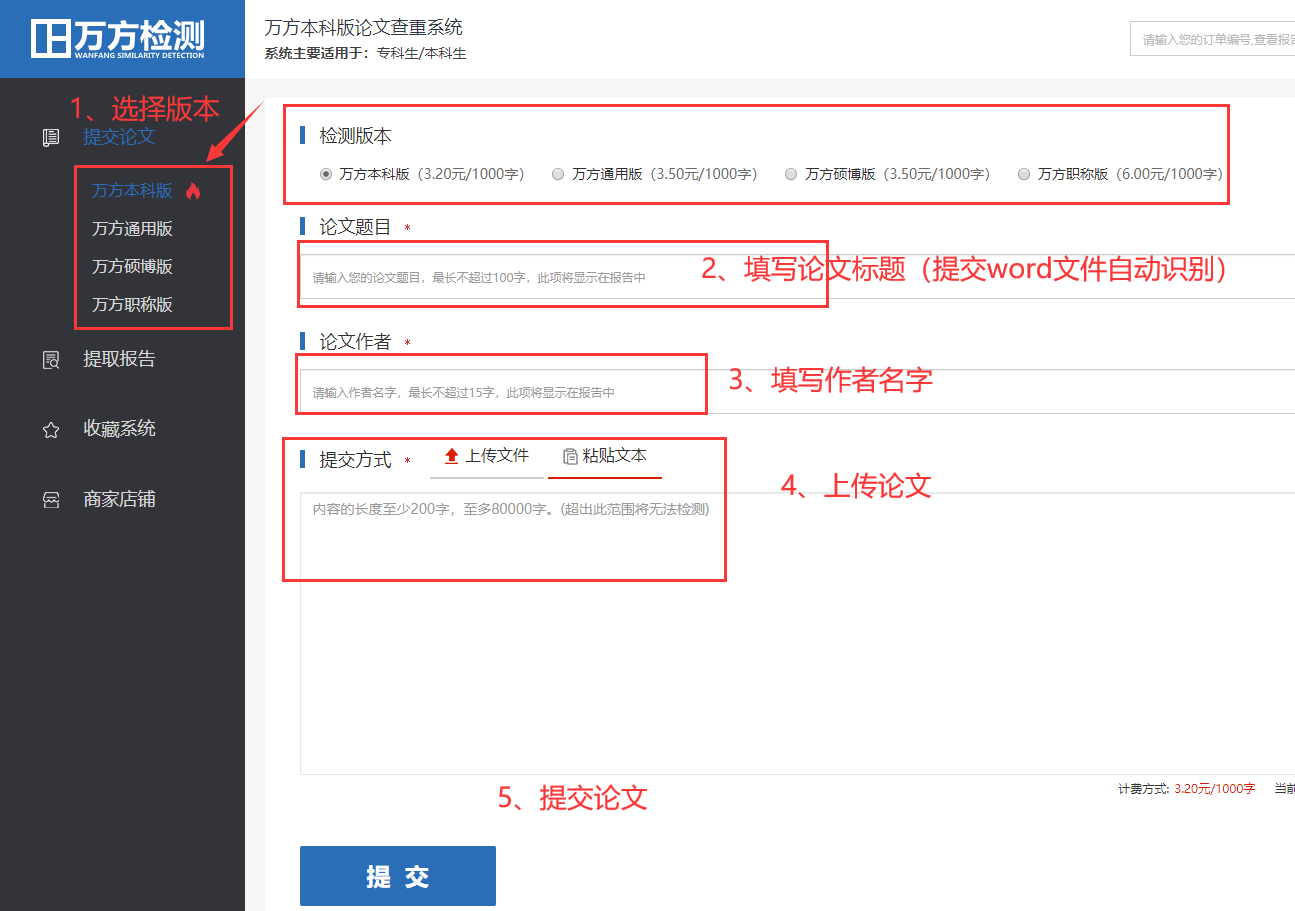The image size is (1295, 911).
Task: Switch to the 上传文件 tab
Action: (487, 456)
